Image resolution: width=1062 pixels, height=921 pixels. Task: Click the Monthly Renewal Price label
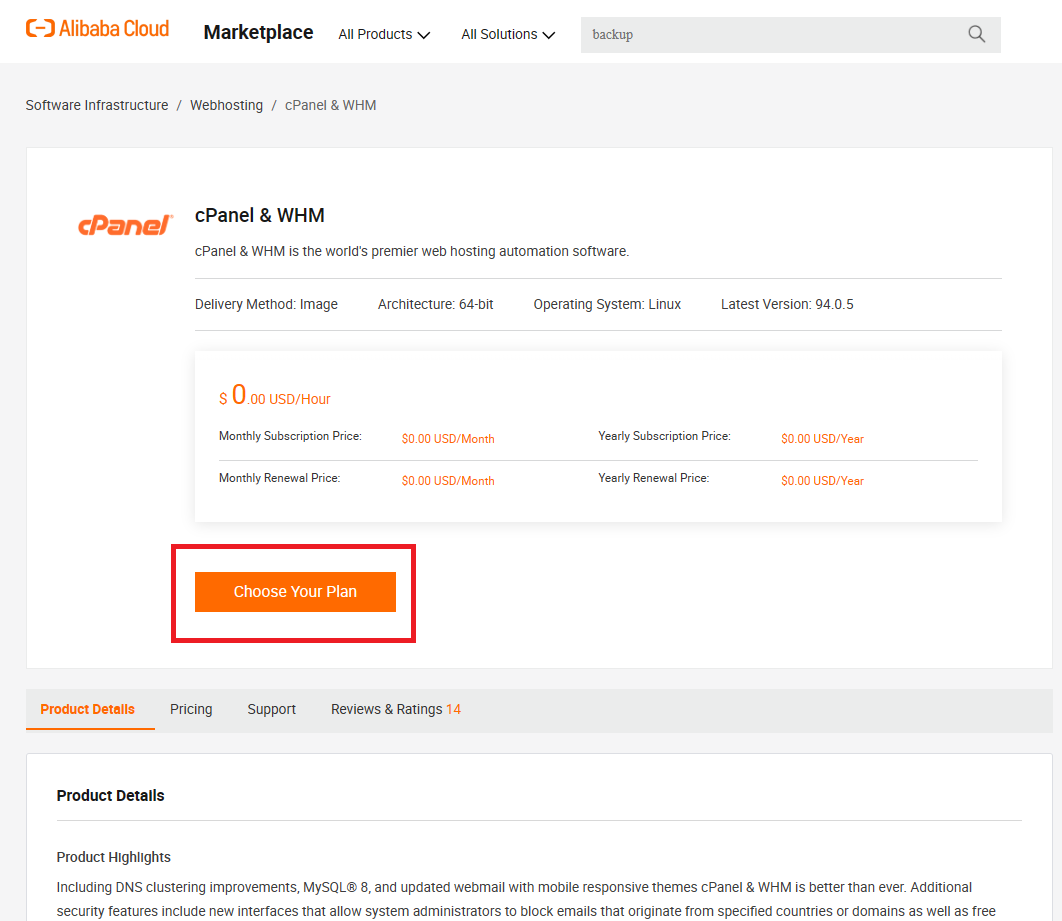[279, 478]
